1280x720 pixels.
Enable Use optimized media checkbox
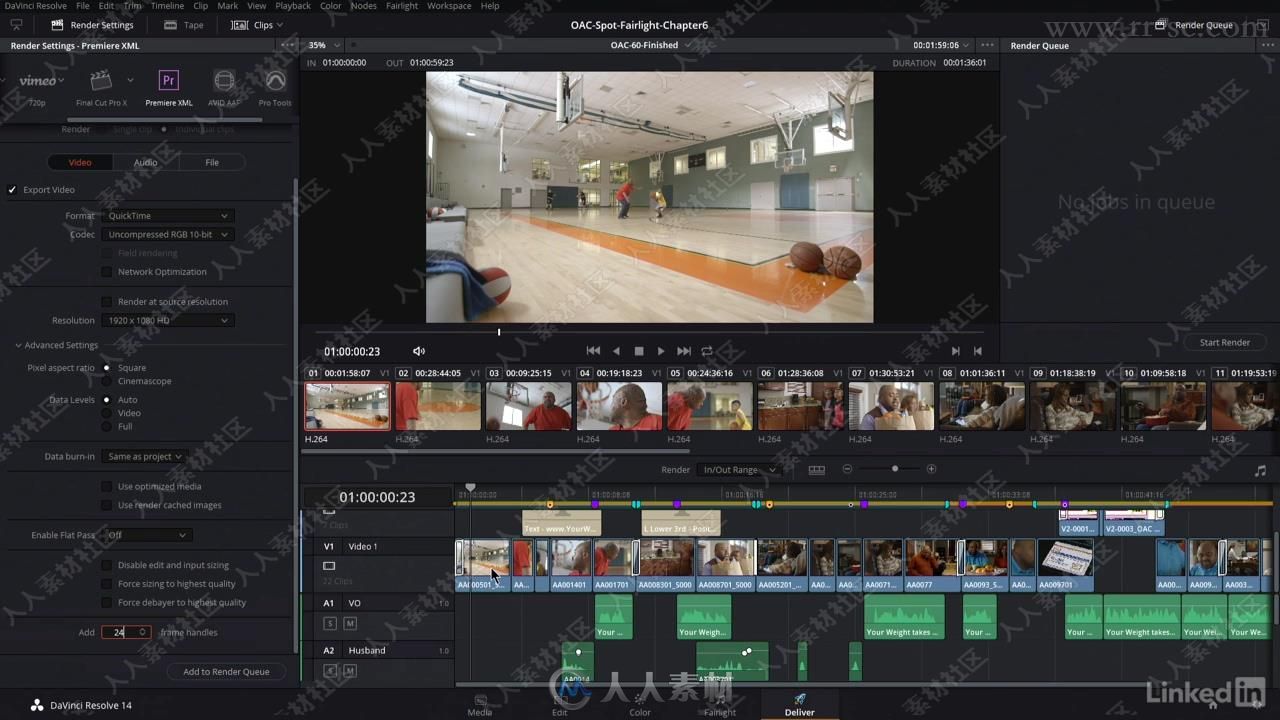pos(107,487)
